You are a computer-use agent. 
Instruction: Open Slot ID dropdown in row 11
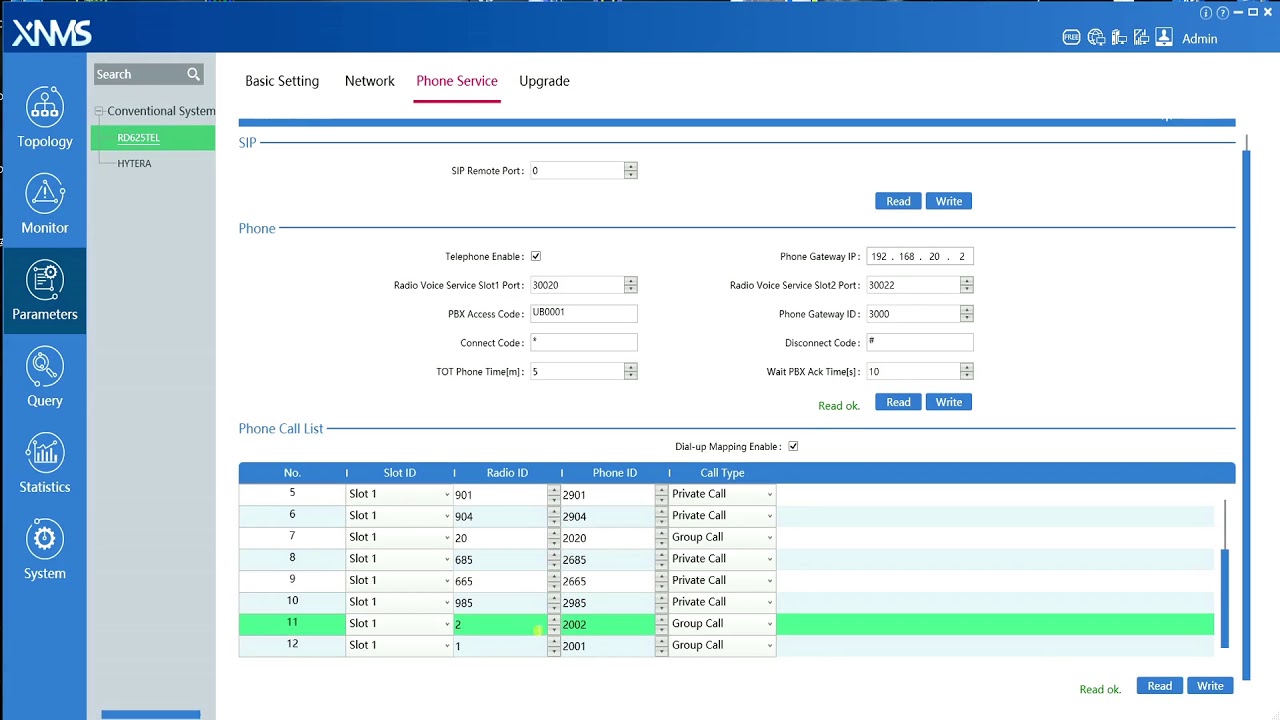coord(399,623)
